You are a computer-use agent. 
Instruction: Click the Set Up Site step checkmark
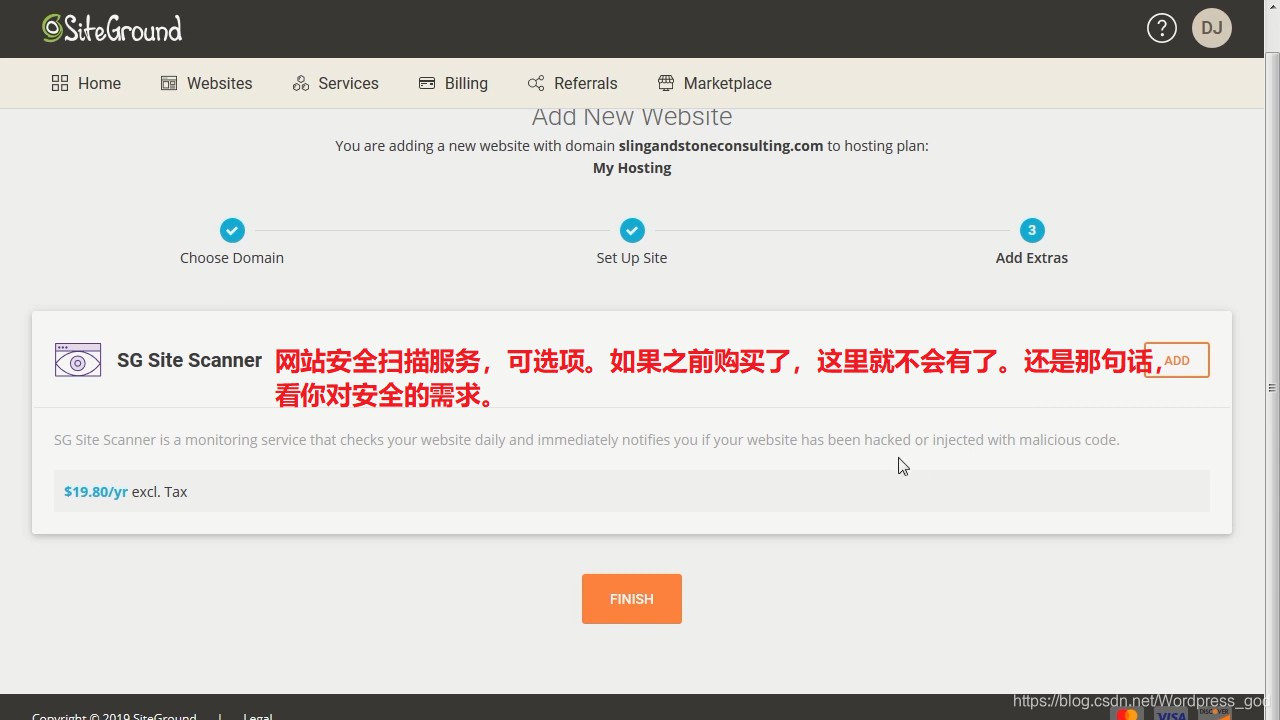pos(632,230)
